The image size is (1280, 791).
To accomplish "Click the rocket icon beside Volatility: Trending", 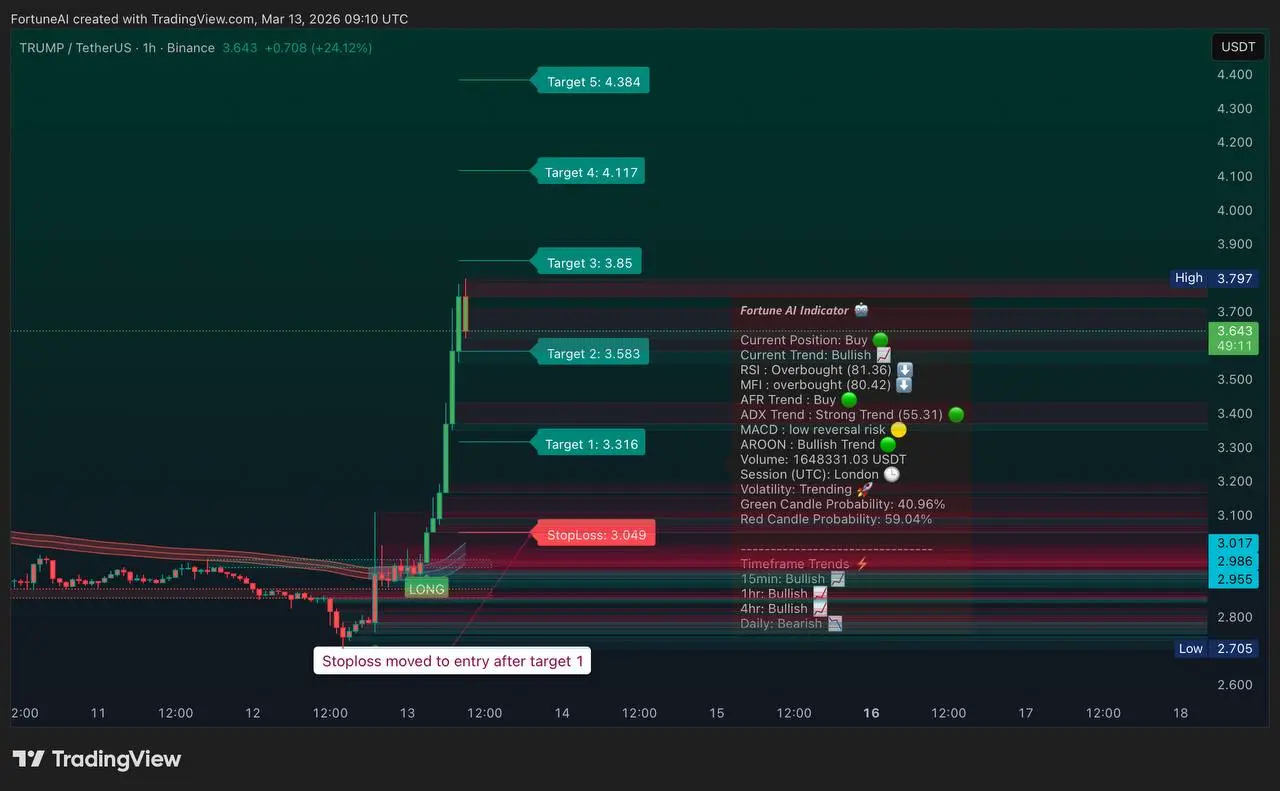I will click(x=864, y=489).
